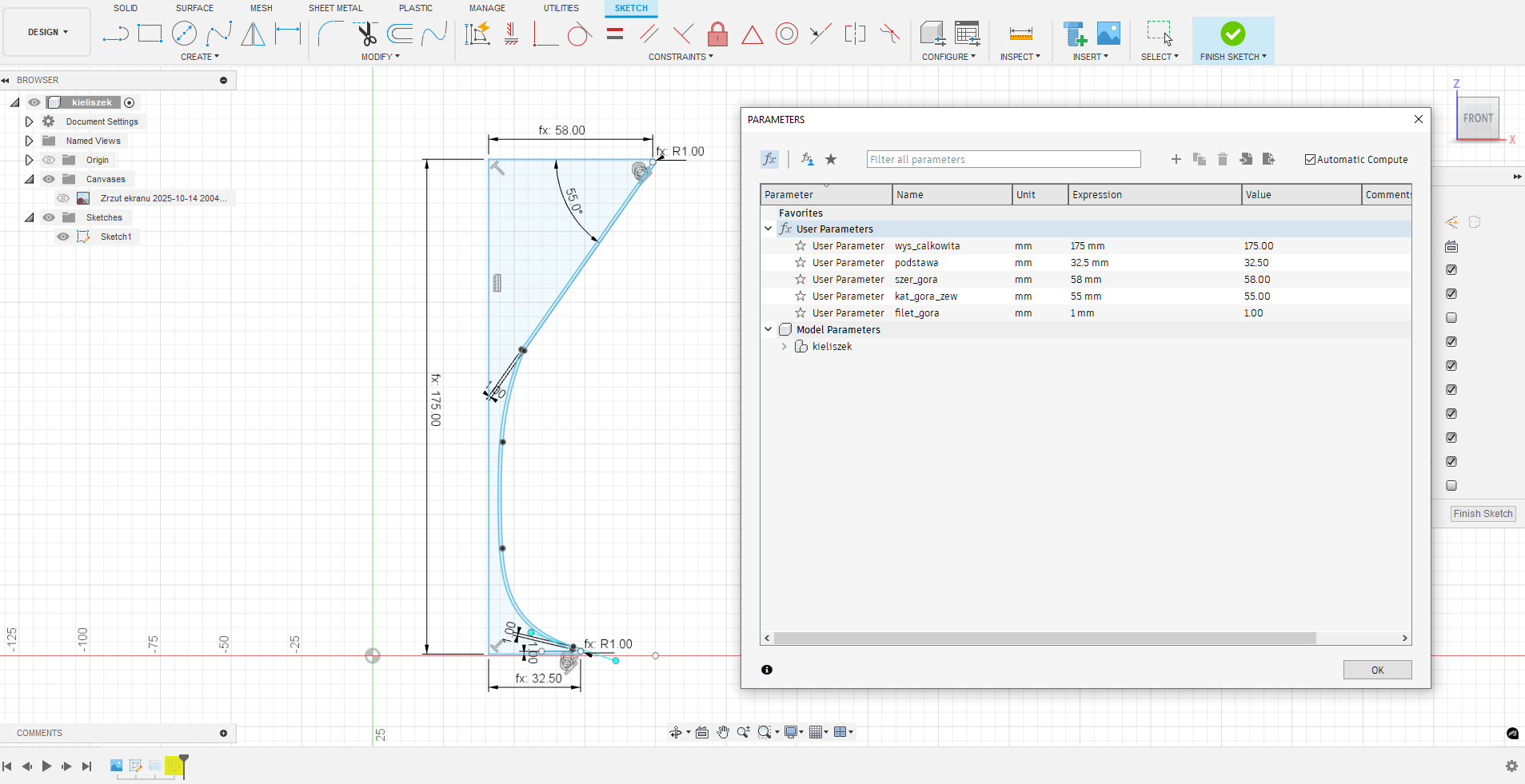The width and height of the screenshot is (1525, 784).
Task: Click the Insert Image canvas icon
Action: [1108, 34]
